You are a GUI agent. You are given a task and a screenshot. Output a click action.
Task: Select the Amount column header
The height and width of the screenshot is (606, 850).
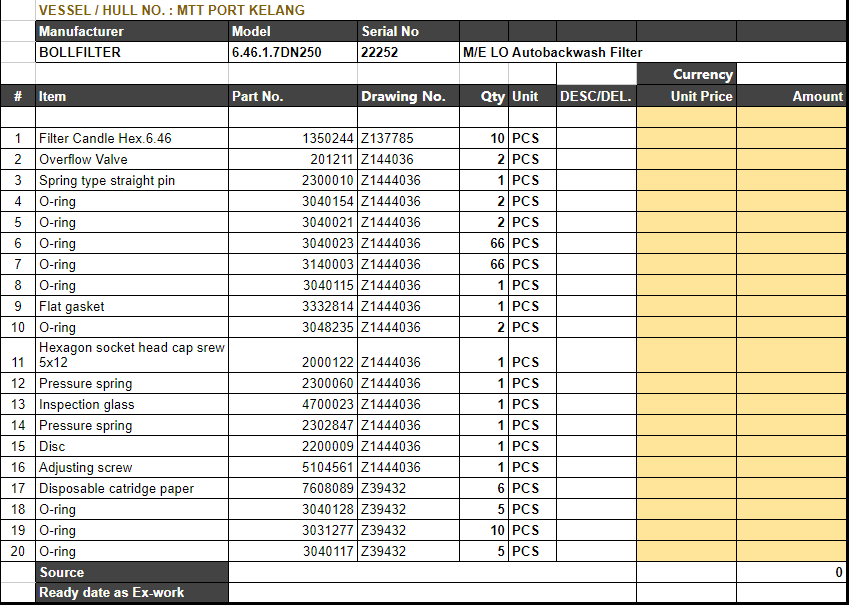tap(792, 96)
